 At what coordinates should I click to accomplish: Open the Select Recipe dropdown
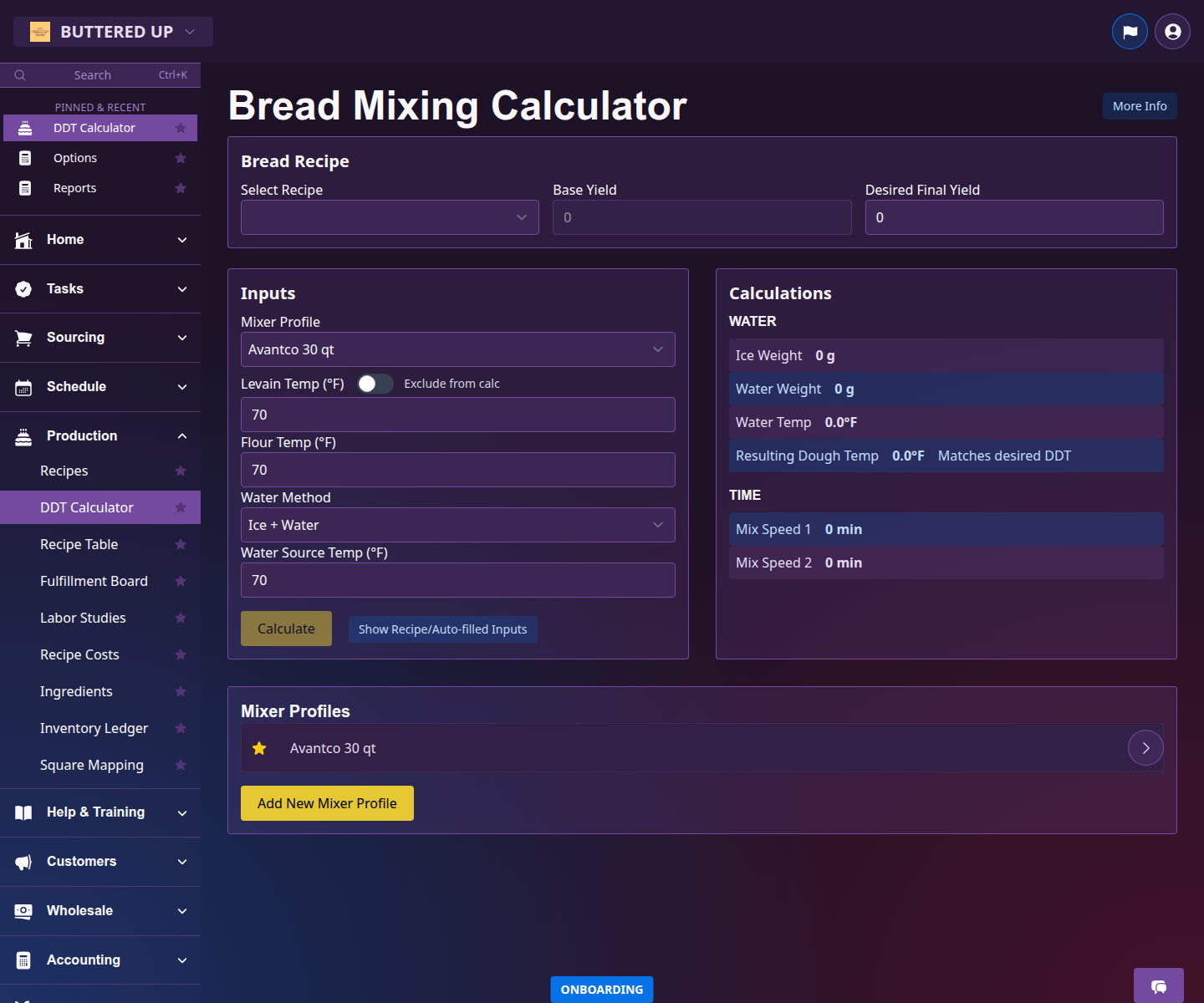390,217
